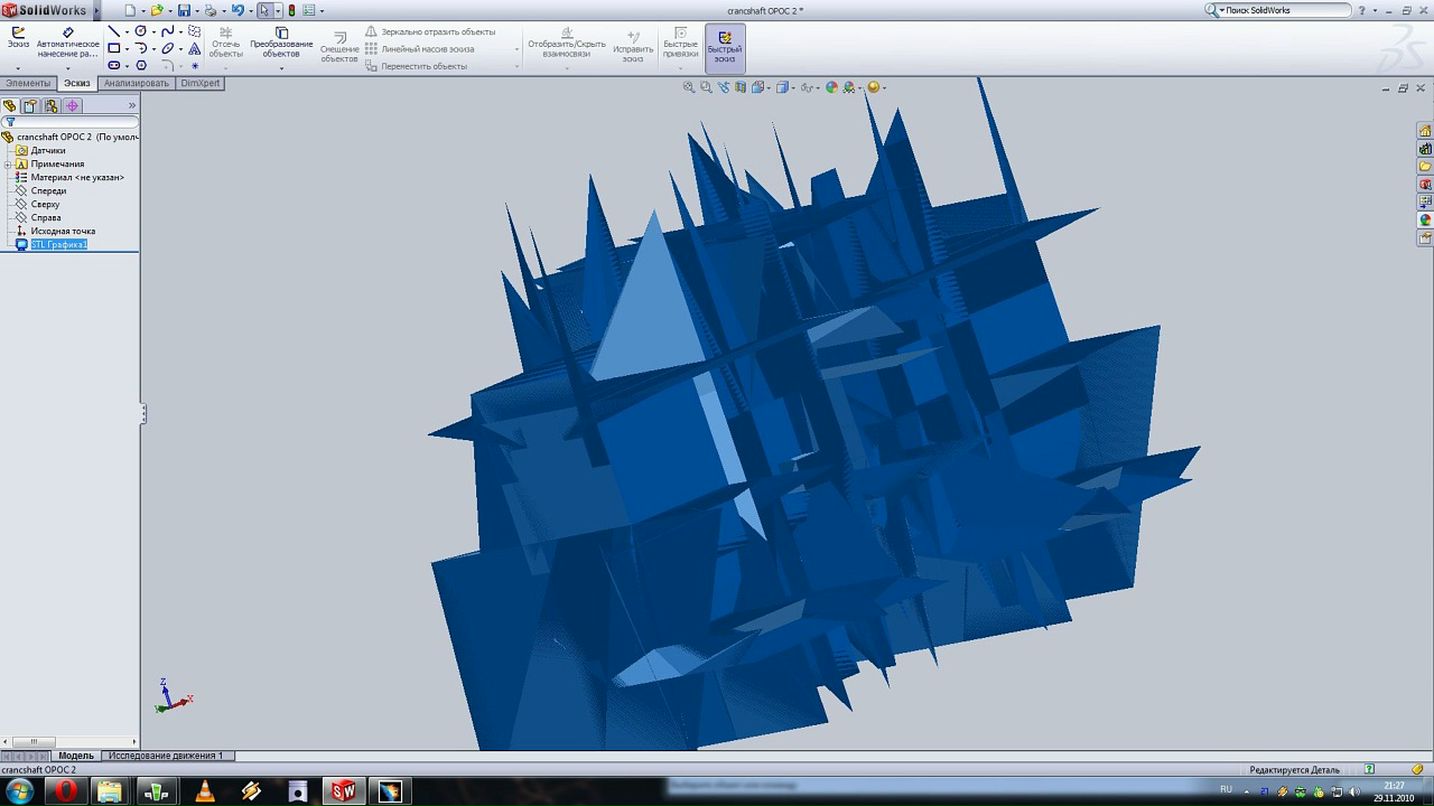Viewport: 1434px width, 806px height.
Task: Click the Rectangle sketch tool
Action: click(114, 48)
